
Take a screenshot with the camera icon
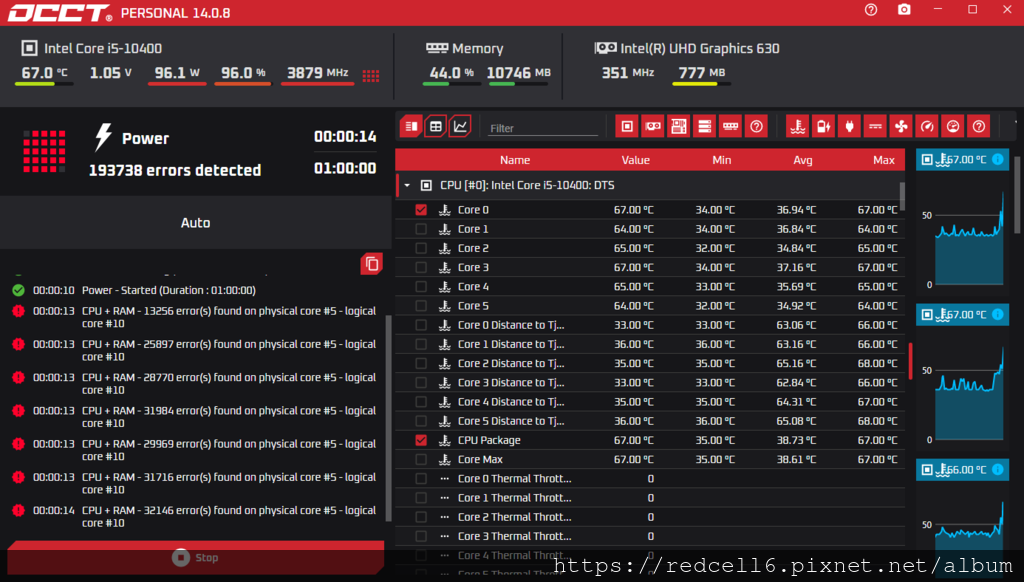coord(904,10)
